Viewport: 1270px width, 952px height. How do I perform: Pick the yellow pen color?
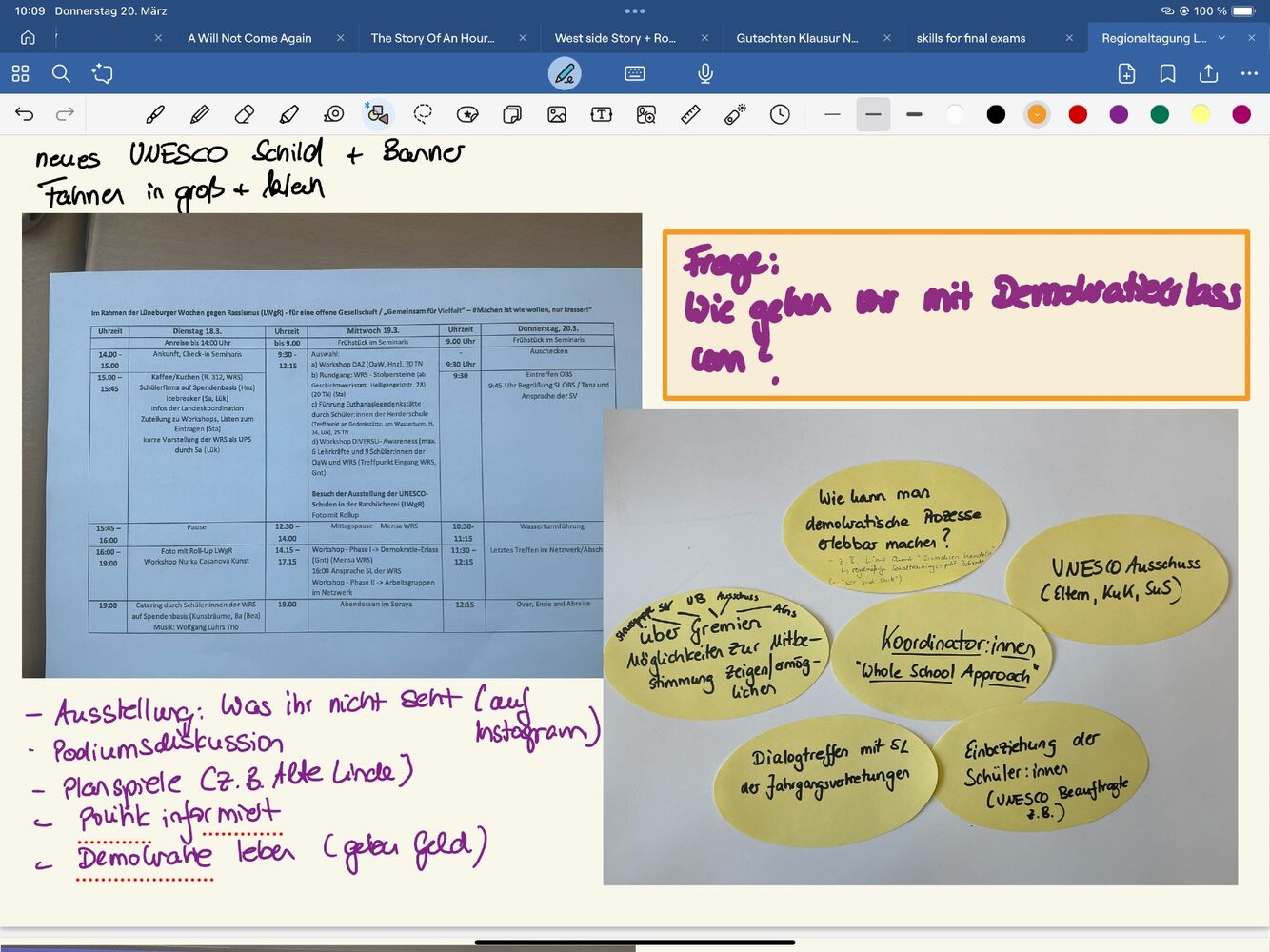click(x=1201, y=114)
